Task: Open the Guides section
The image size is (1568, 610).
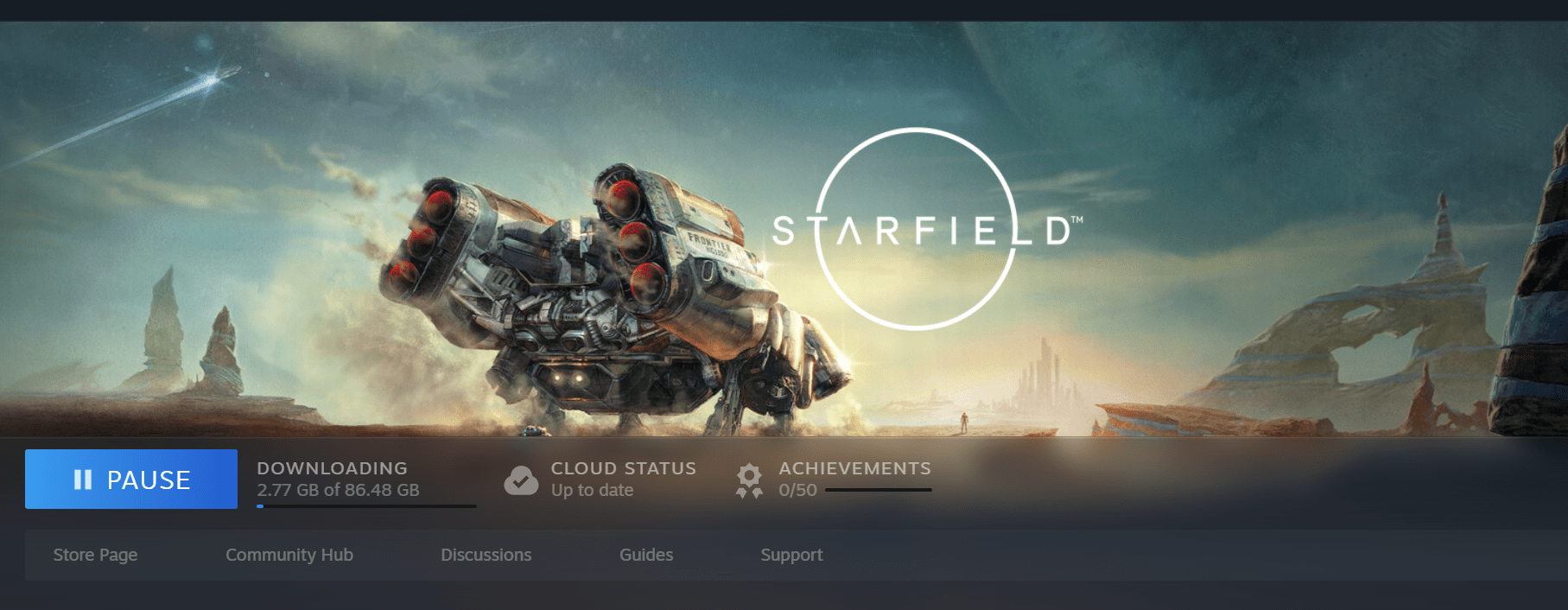Action: pos(646,555)
